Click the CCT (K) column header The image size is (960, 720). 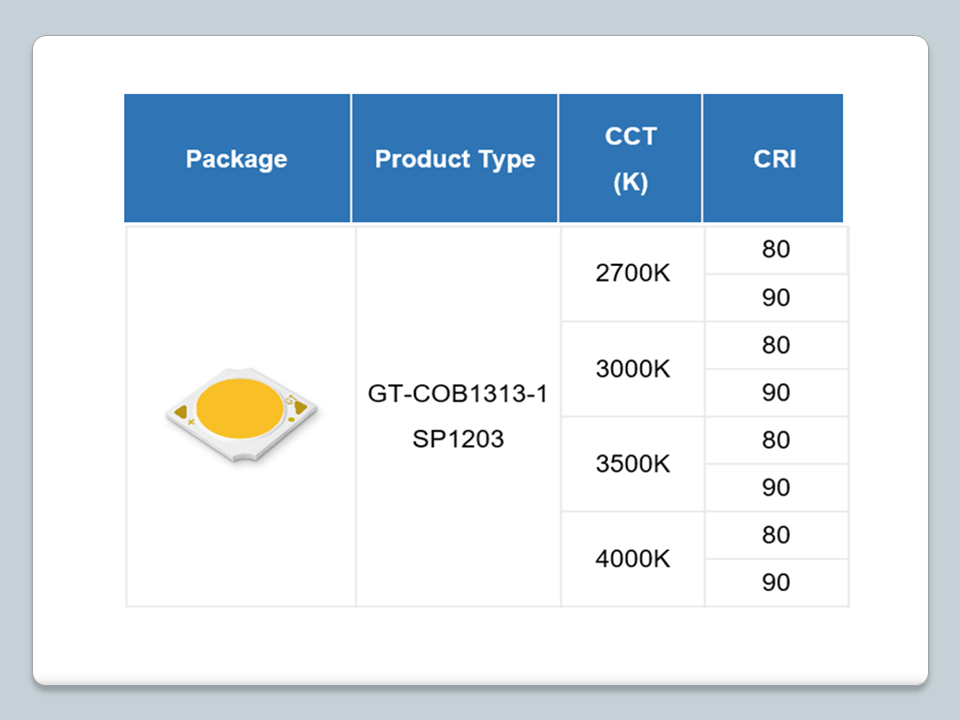pos(630,159)
